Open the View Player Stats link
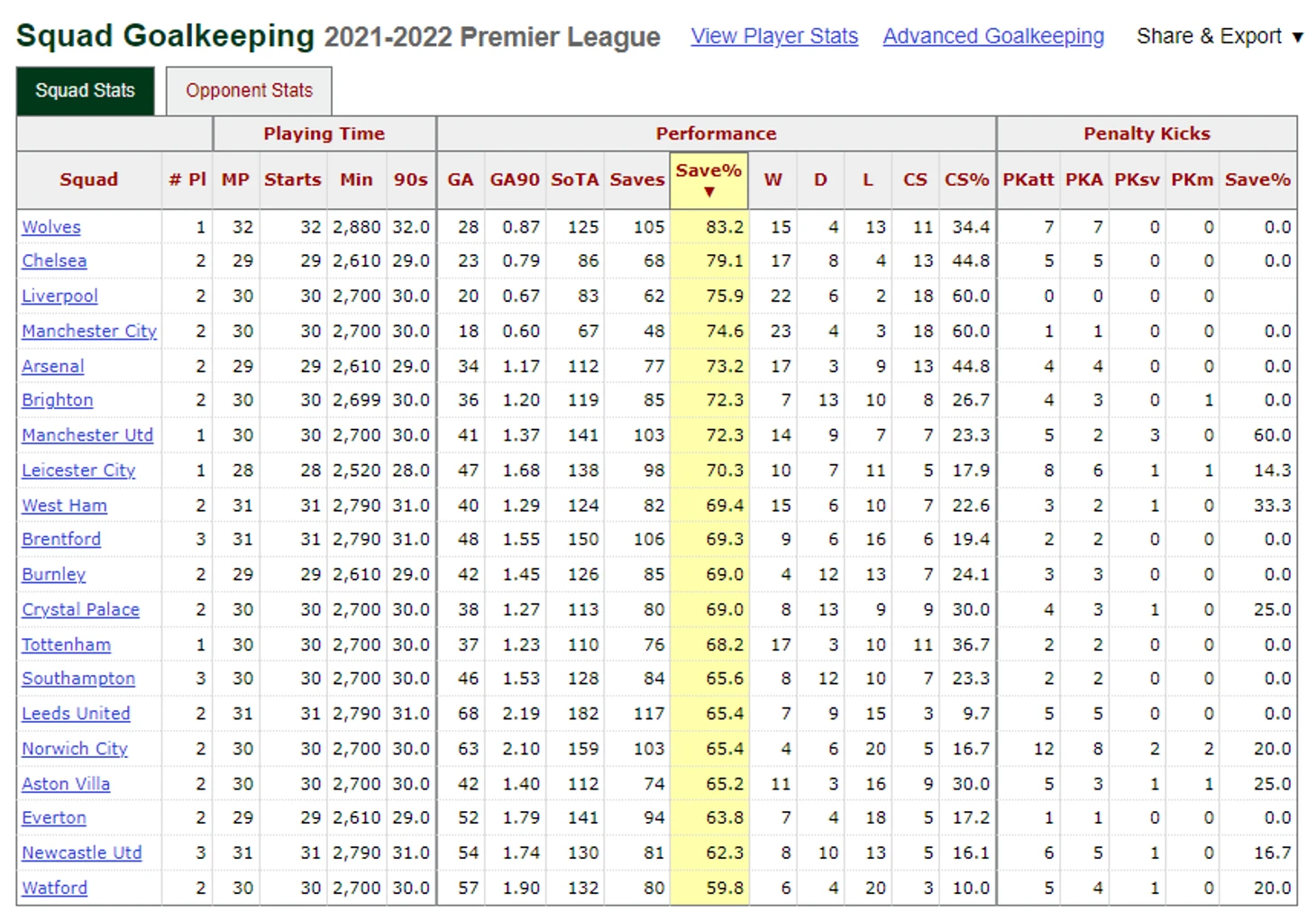This screenshot has width=1316, height=921. click(774, 36)
